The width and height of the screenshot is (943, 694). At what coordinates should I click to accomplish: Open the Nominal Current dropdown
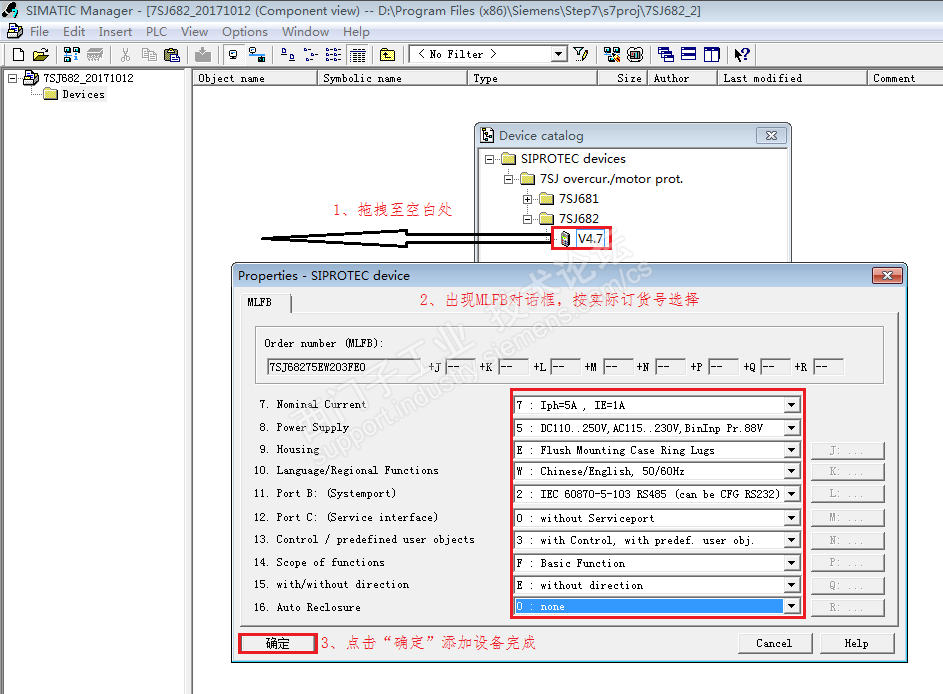[x=791, y=405]
